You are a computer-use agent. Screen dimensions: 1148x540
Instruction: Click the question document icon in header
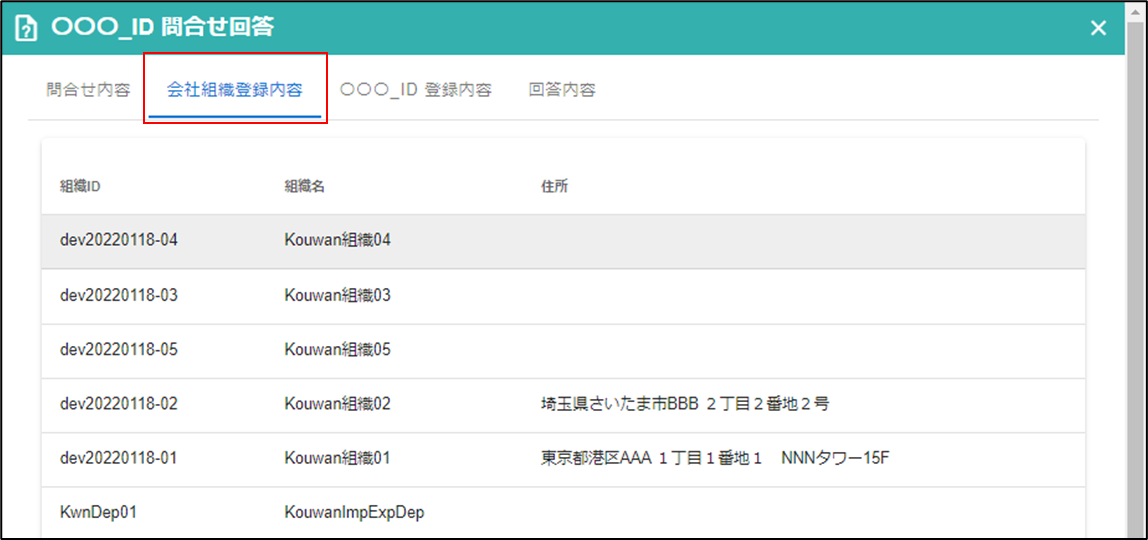[x=27, y=28]
